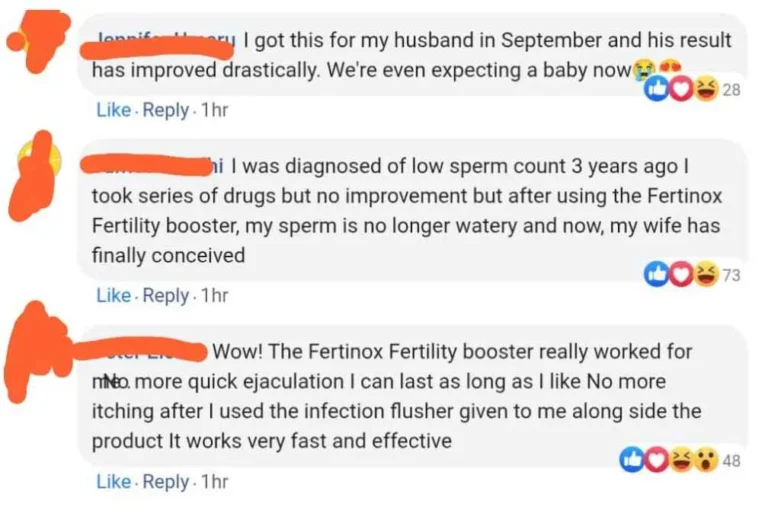This screenshot has width=768, height=507.
Task: Click the 1hr timestamp under the first comment
Action: point(214,110)
